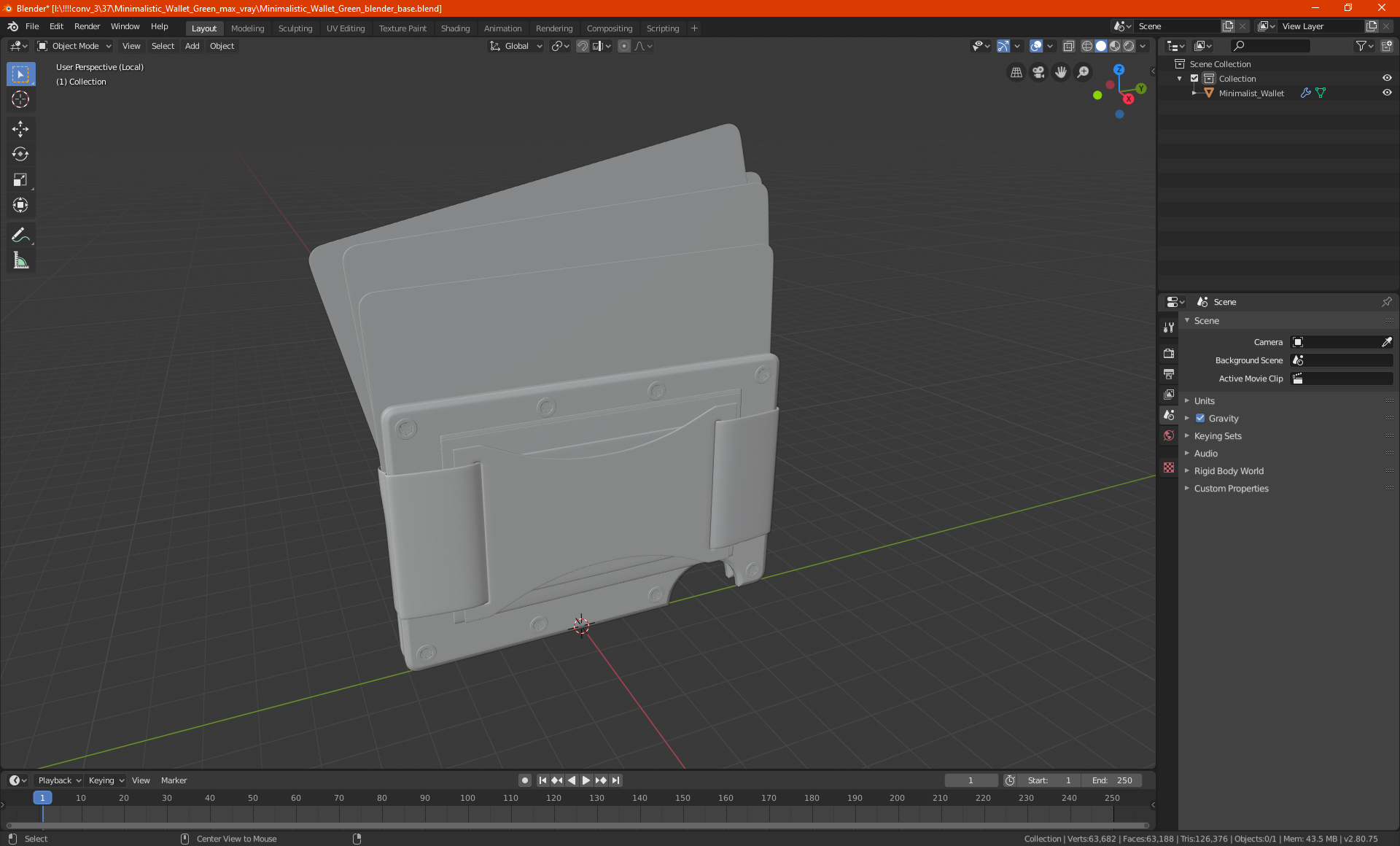Select the Transform tool icon
This screenshot has height=846, width=1400.
(x=20, y=206)
